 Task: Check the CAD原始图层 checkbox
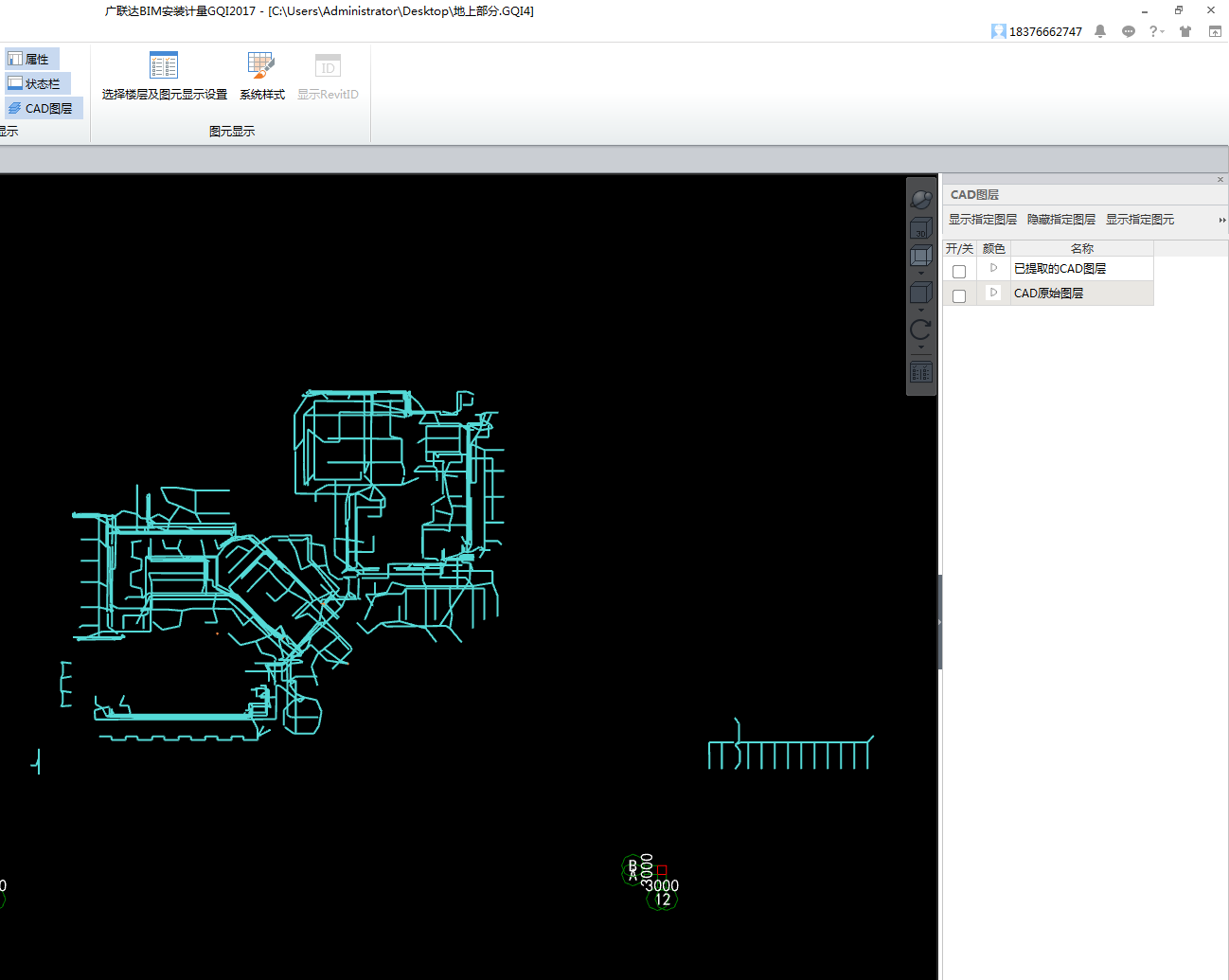(959, 296)
